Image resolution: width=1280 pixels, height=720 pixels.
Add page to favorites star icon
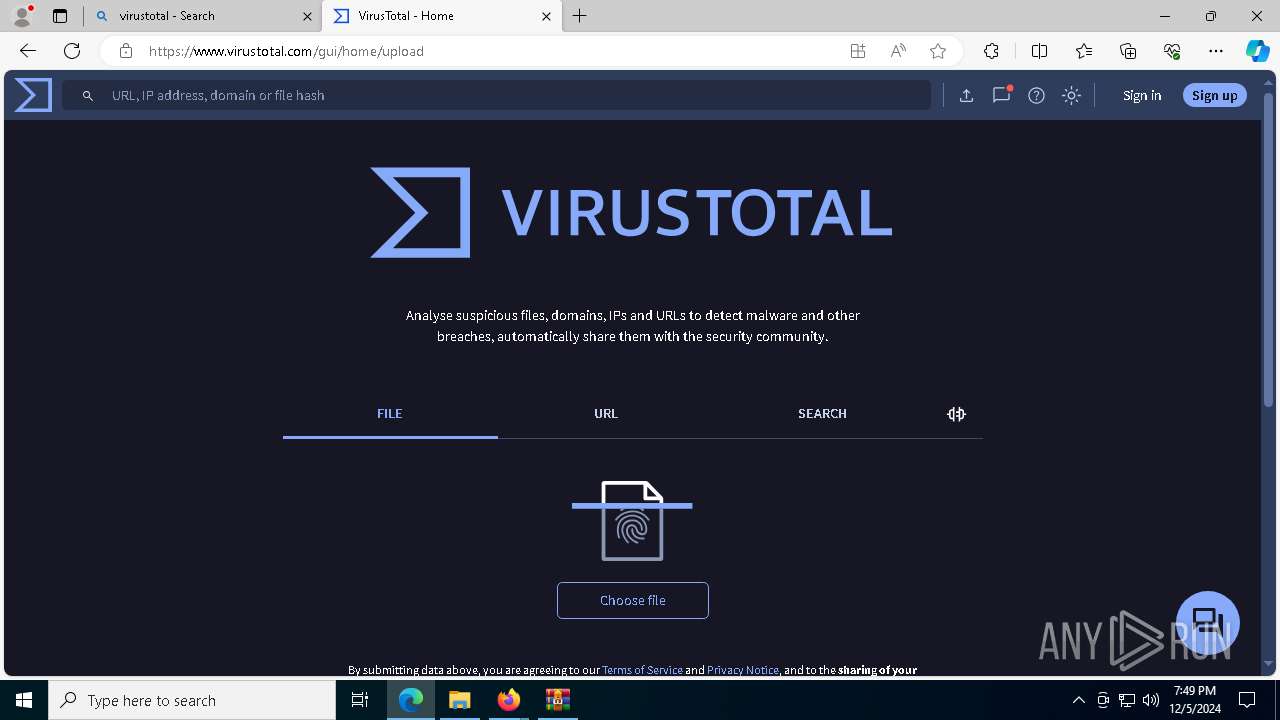pos(938,51)
